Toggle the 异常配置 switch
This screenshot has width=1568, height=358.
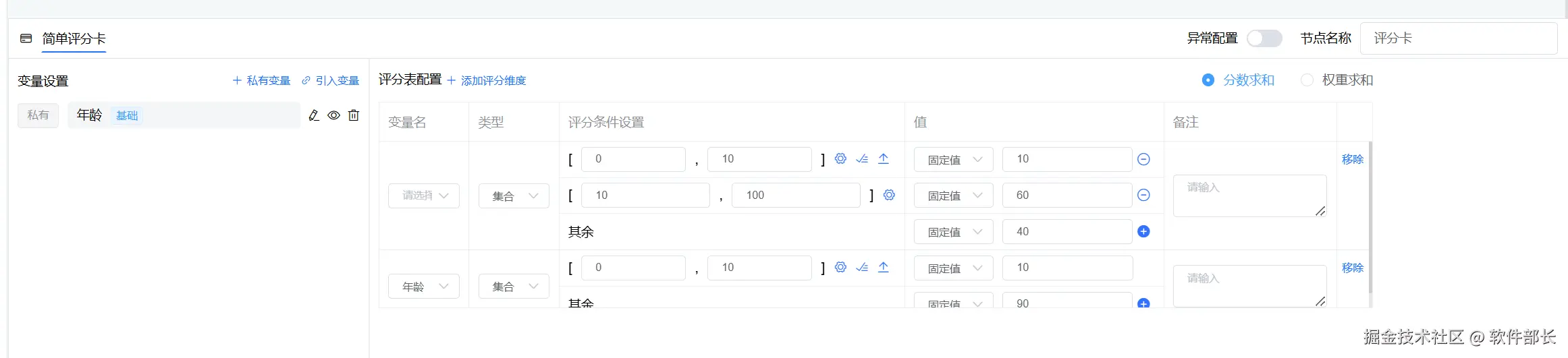click(x=1264, y=38)
